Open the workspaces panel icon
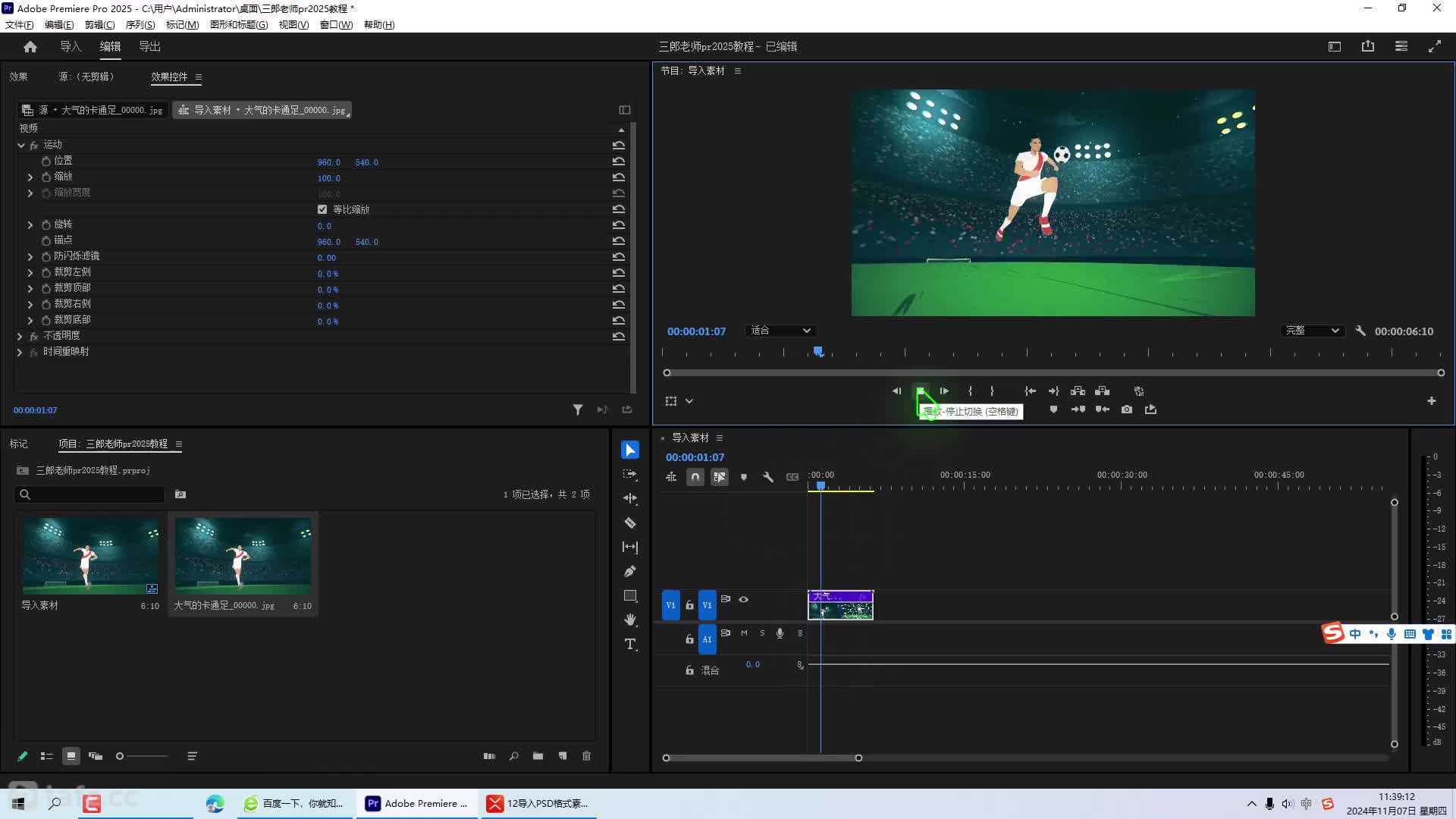This screenshot has height=819, width=1456. (1401, 46)
